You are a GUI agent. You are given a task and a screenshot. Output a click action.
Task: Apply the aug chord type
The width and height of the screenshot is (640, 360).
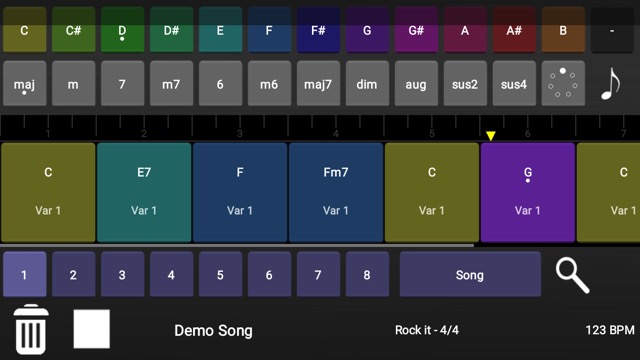click(416, 83)
